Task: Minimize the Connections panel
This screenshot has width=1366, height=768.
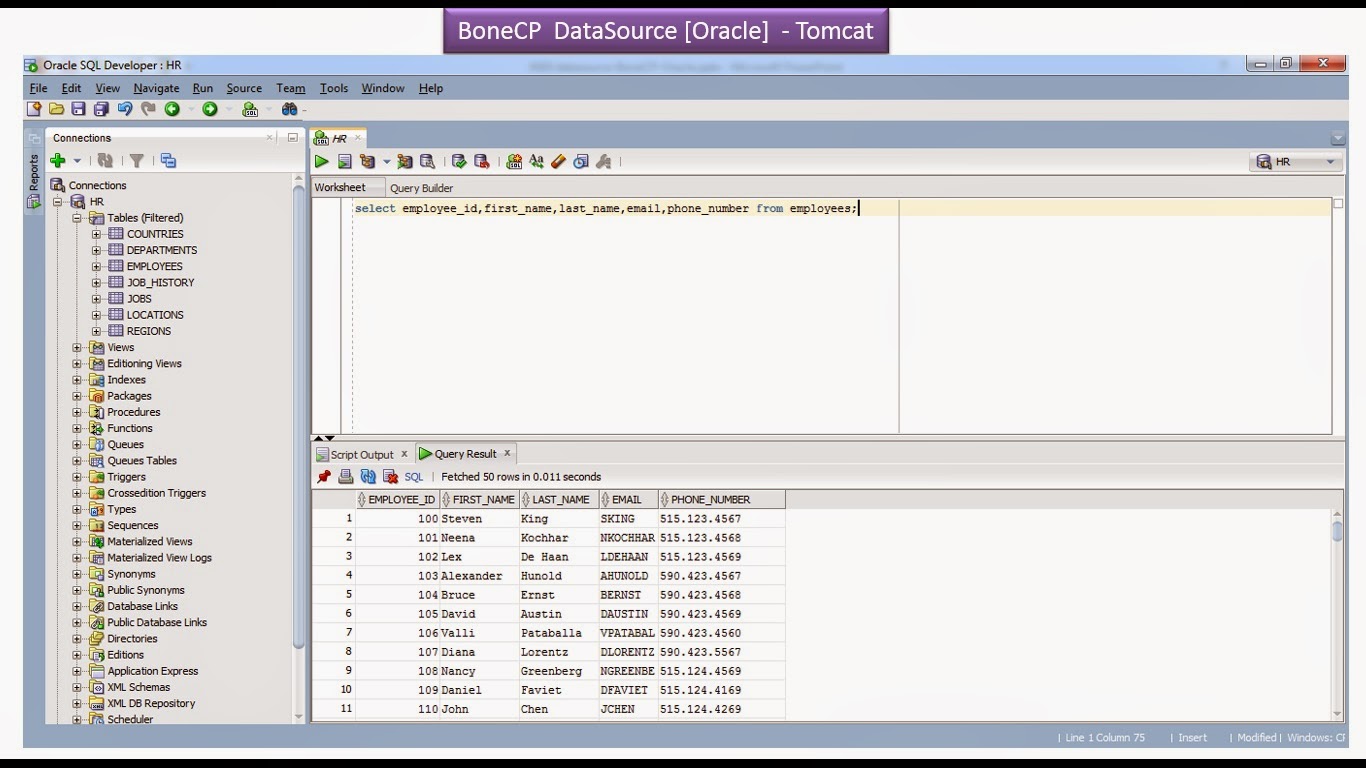Action: click(x=292, y=138)
